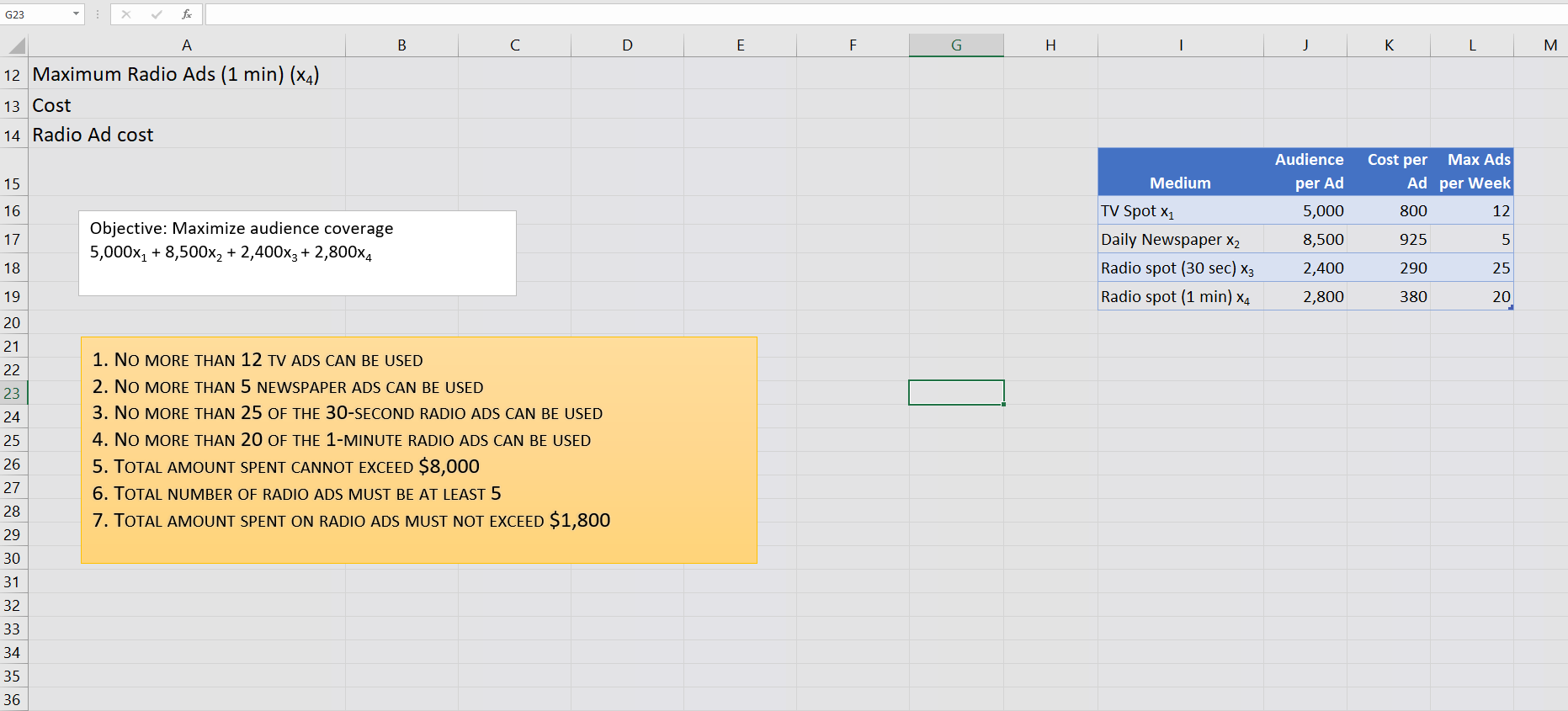Click the active cell G23

click(956, 392)
